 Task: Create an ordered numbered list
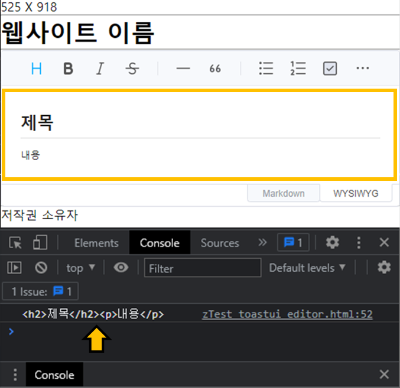pyautogui.click(x=298, y=68)
